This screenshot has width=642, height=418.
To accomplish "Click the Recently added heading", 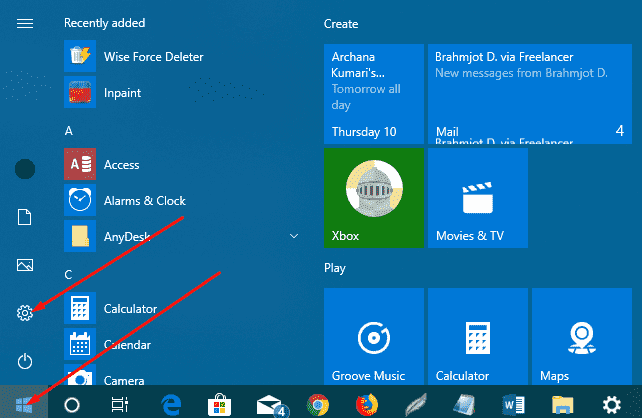I will pyautogui.click(x=104, y=23).
